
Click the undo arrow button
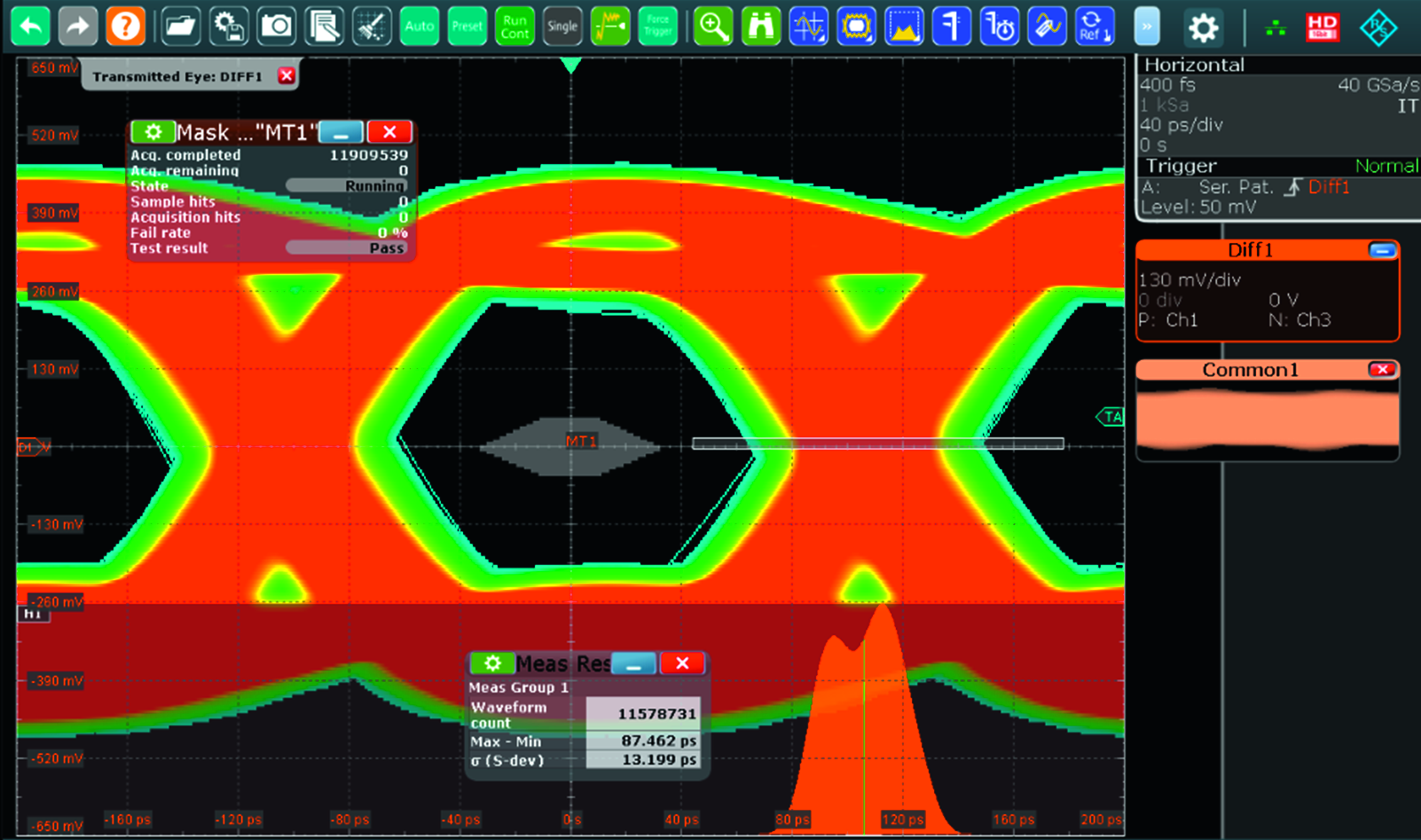point(30,27)
